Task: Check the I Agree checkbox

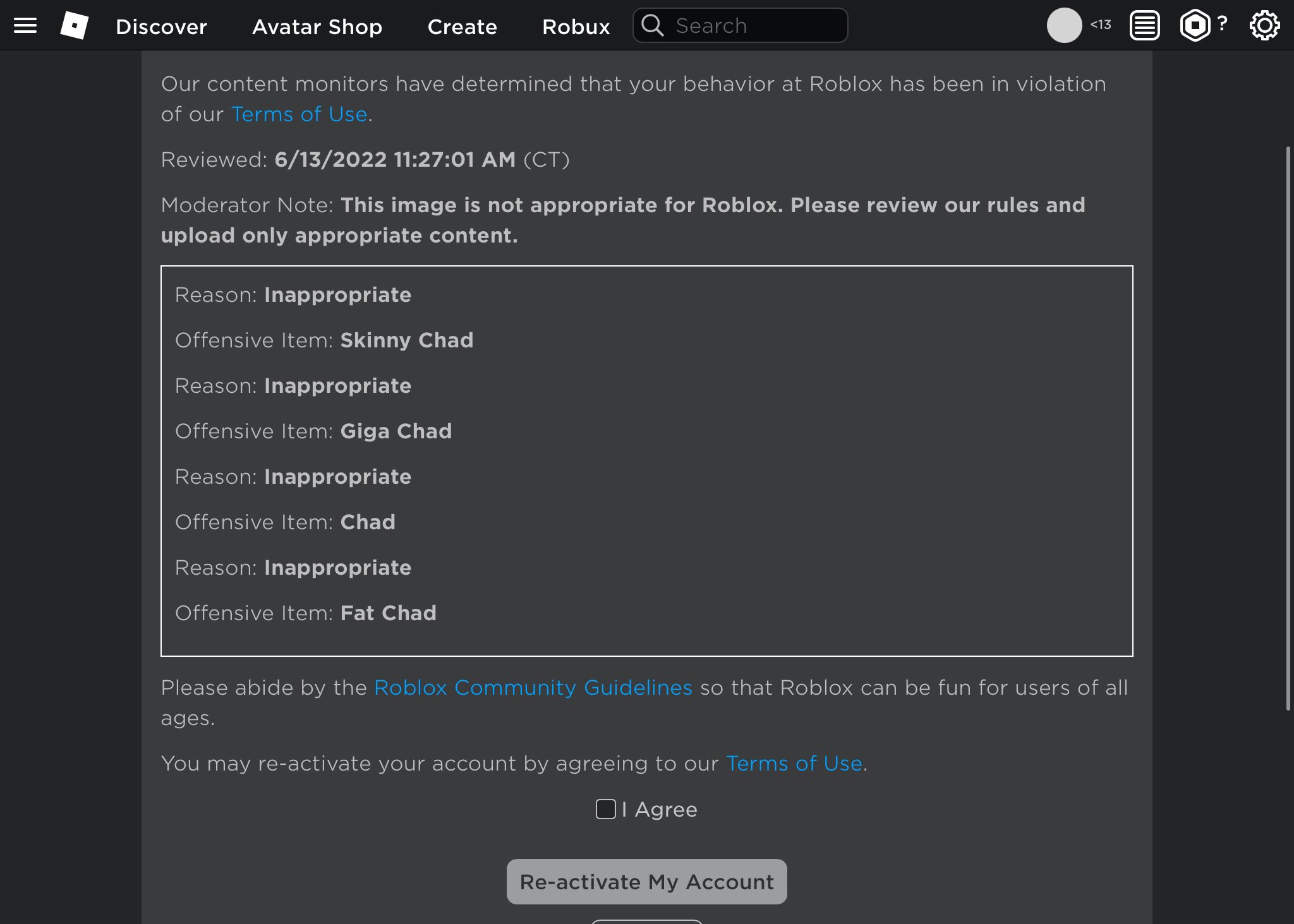Action: coord(606,809)
